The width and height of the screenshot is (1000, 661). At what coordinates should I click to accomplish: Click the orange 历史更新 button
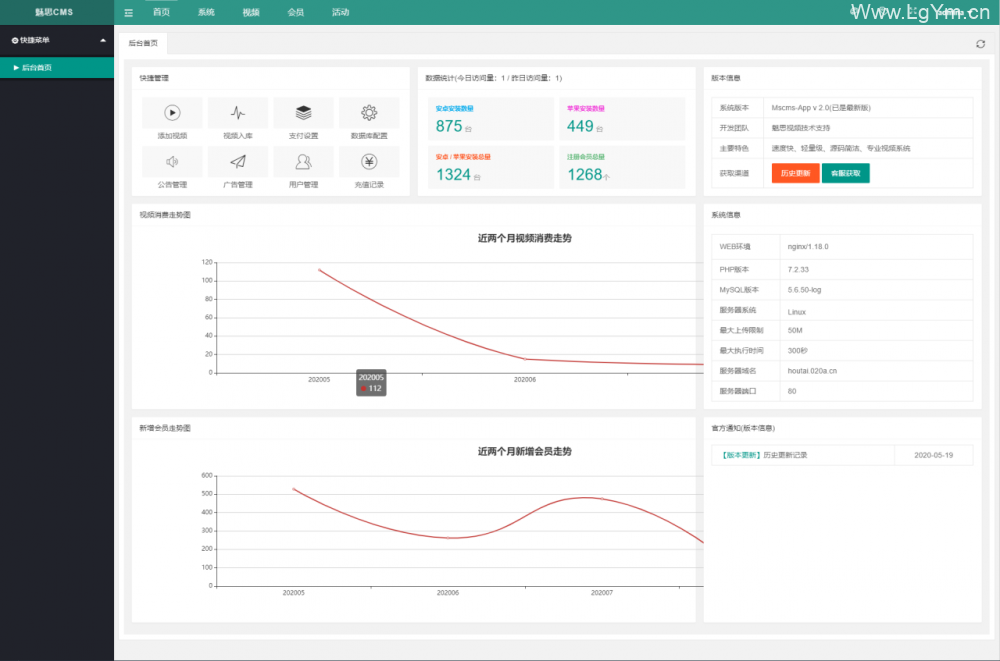coord(795,173)
